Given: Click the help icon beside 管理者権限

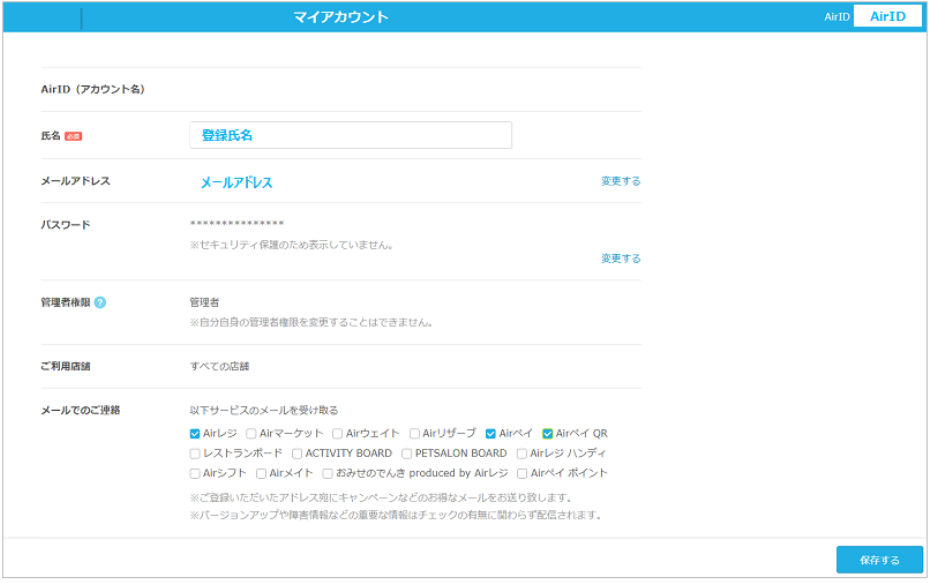Looking at the screenshot, I should (100, 303).
